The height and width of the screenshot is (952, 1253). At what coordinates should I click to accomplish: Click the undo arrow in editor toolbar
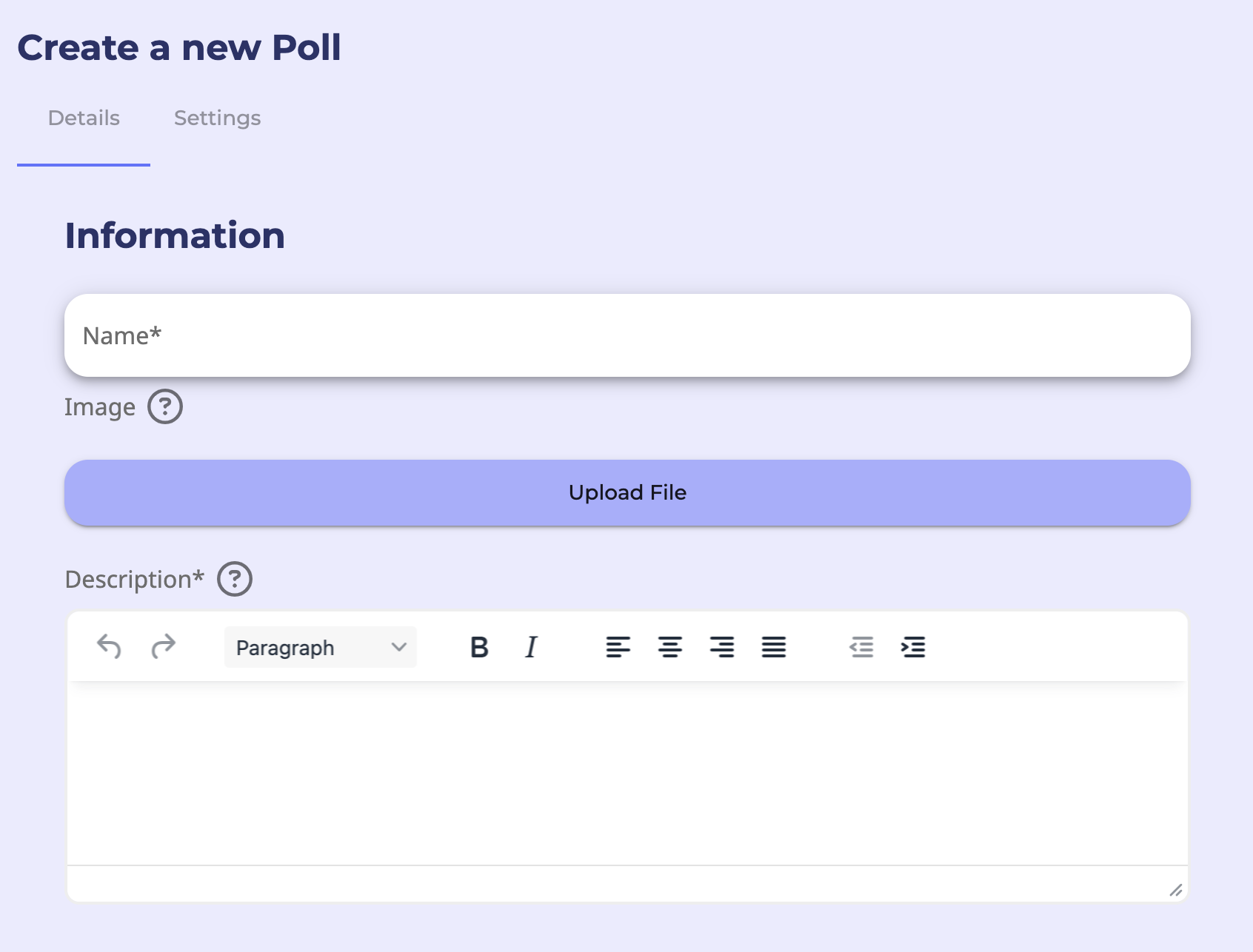(109, 647)
